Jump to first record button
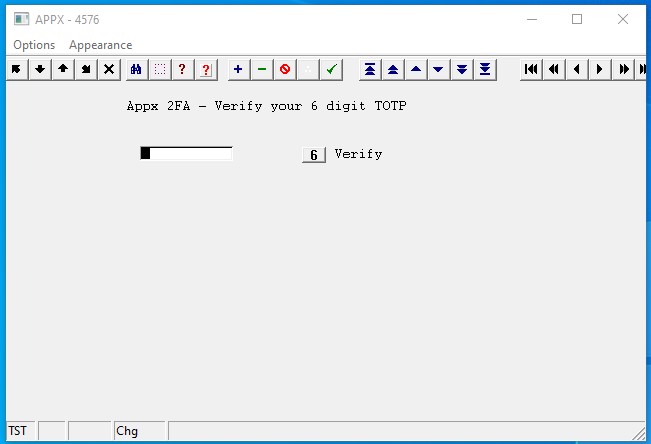This screenshot has width=651, height=444. tap(531, 69)
